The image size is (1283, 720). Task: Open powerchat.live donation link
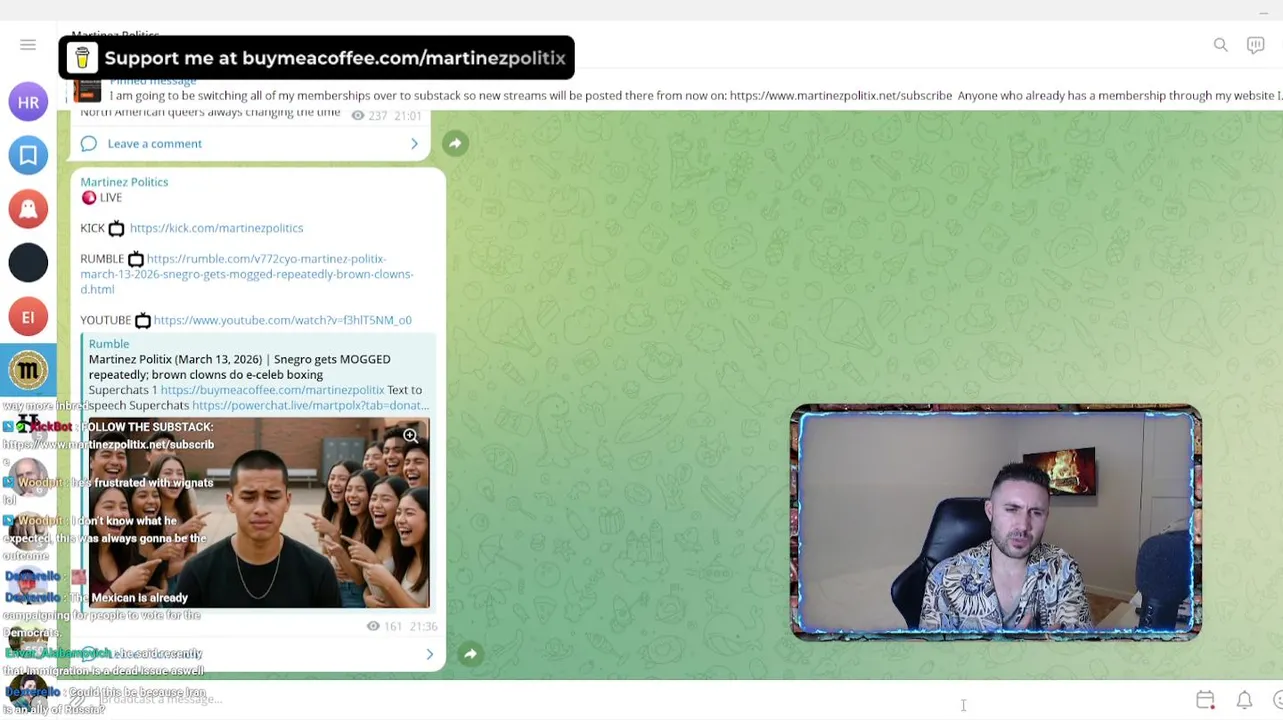310,405
